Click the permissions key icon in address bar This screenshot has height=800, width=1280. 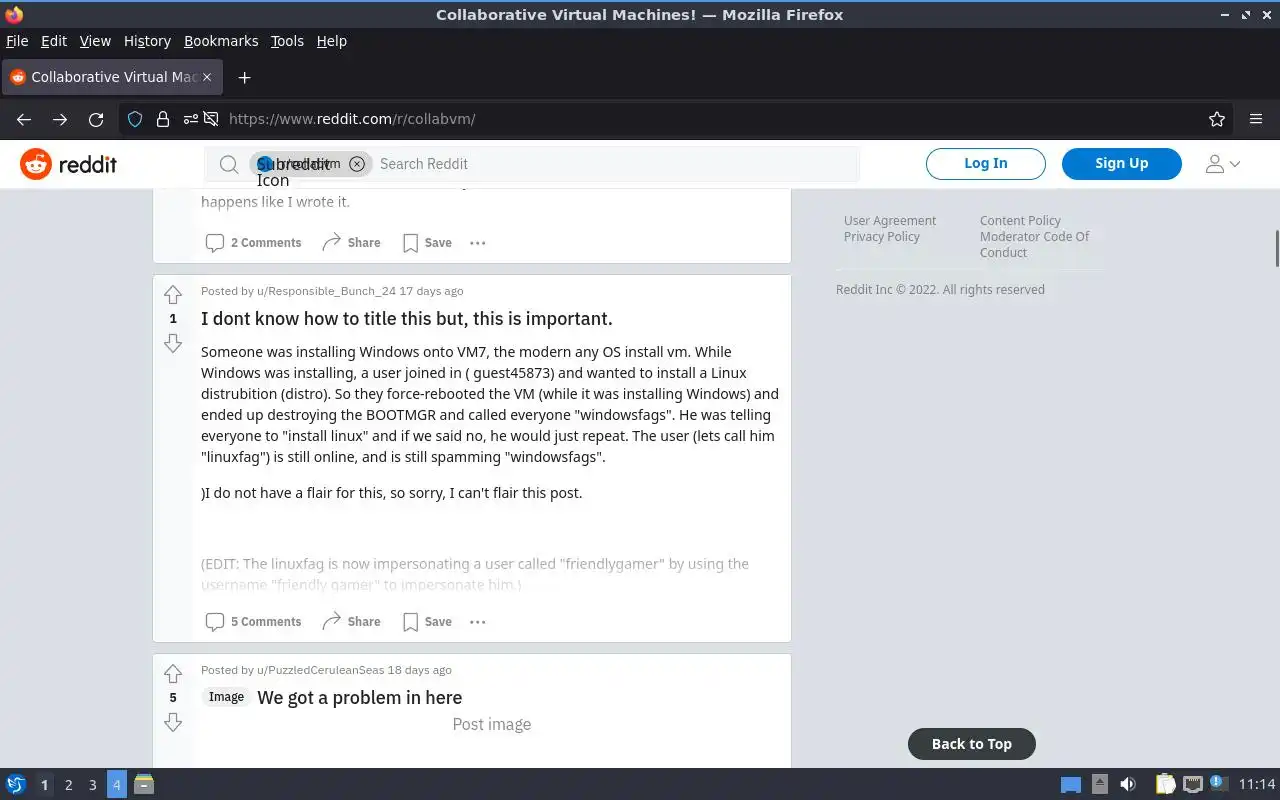(190, 119)
